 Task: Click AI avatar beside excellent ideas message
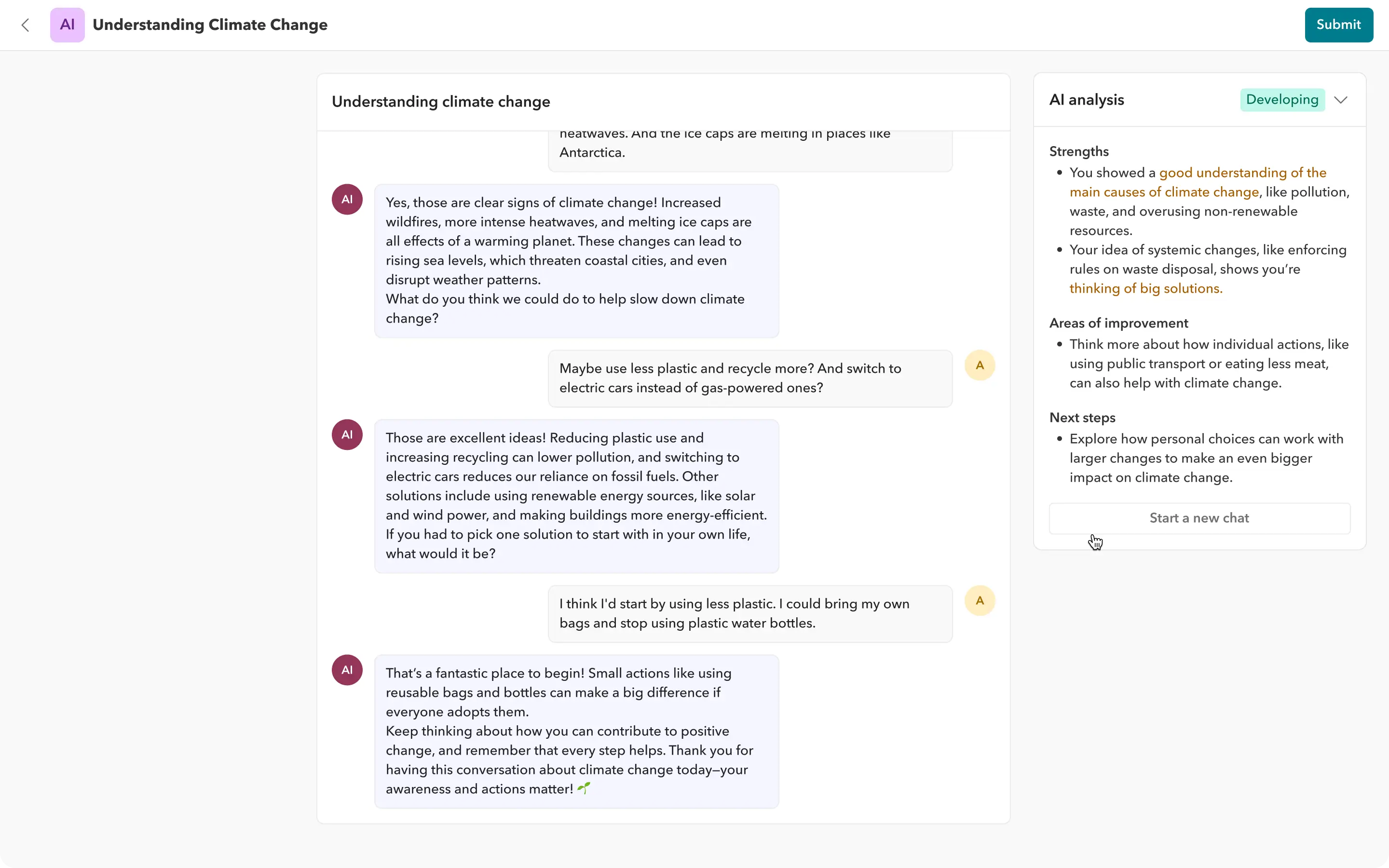coord(347,434)
